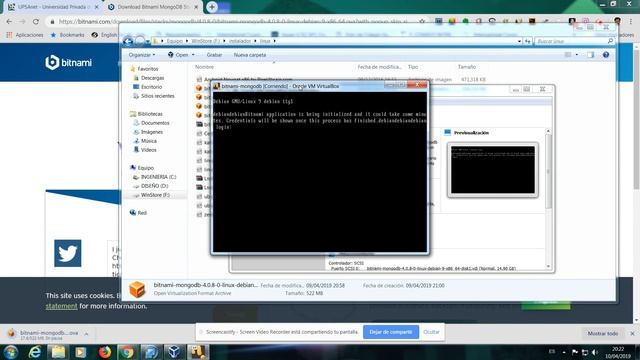The image size is (640, 360).
Task: Select the WinStore (F:) drive
Action: tap(155, 195)
